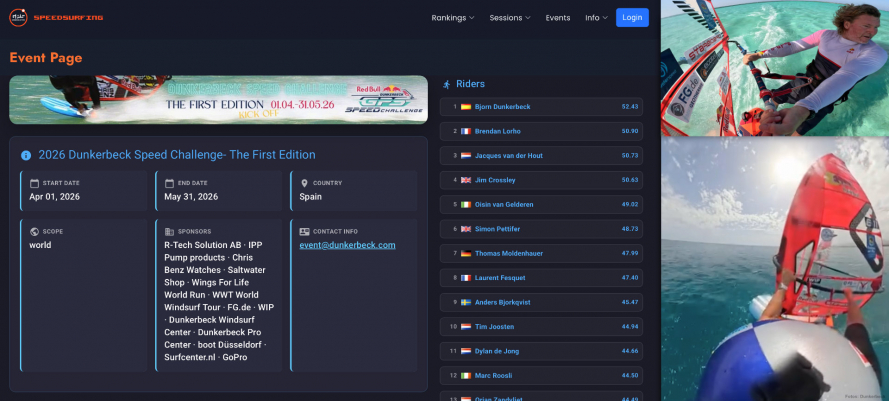The width and height of the screenshot is (889, 401).
Task: Open the Sessions dropdown menu
Action: [510, 18]
